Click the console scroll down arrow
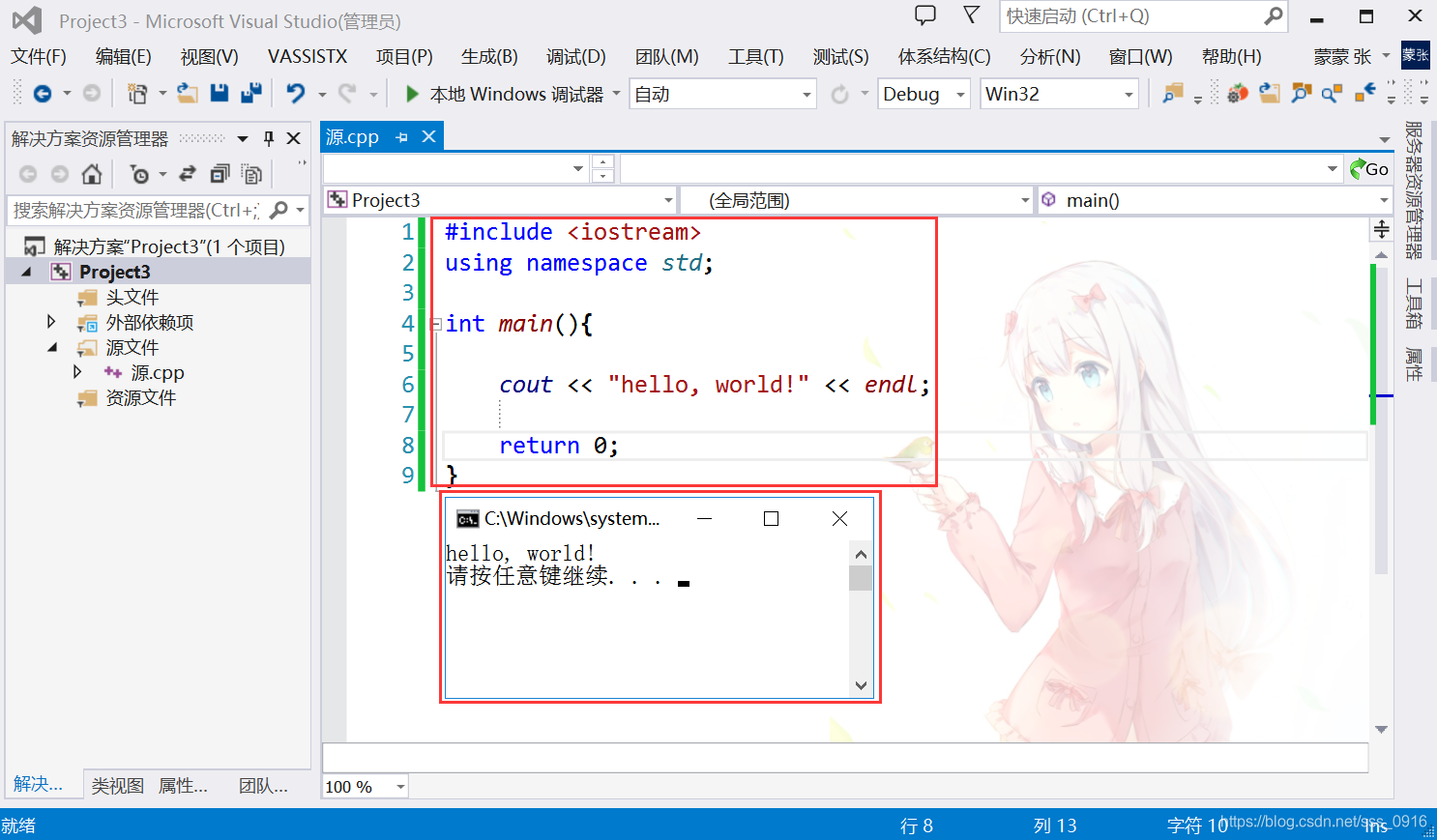 861,685
